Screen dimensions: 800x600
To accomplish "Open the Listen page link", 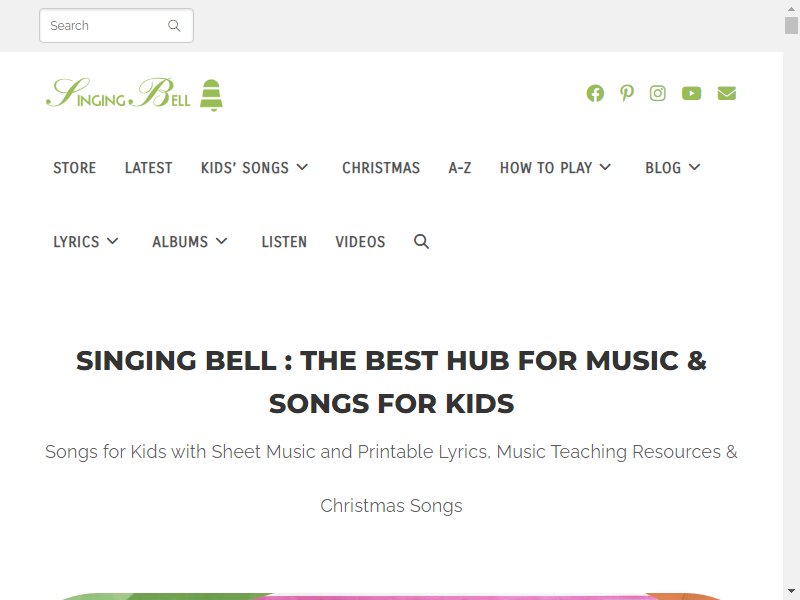I will [x=284, y=242].
